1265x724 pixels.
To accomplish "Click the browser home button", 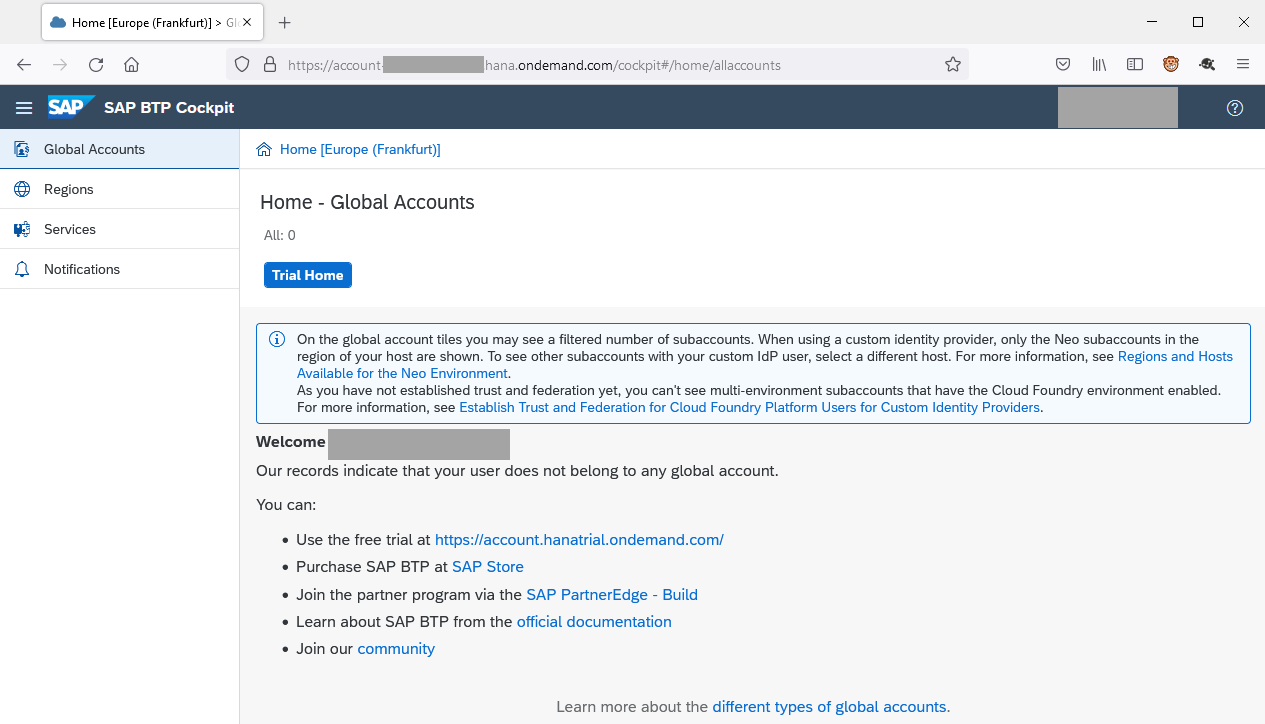I will pyautogui.click(x=131, y=64).
